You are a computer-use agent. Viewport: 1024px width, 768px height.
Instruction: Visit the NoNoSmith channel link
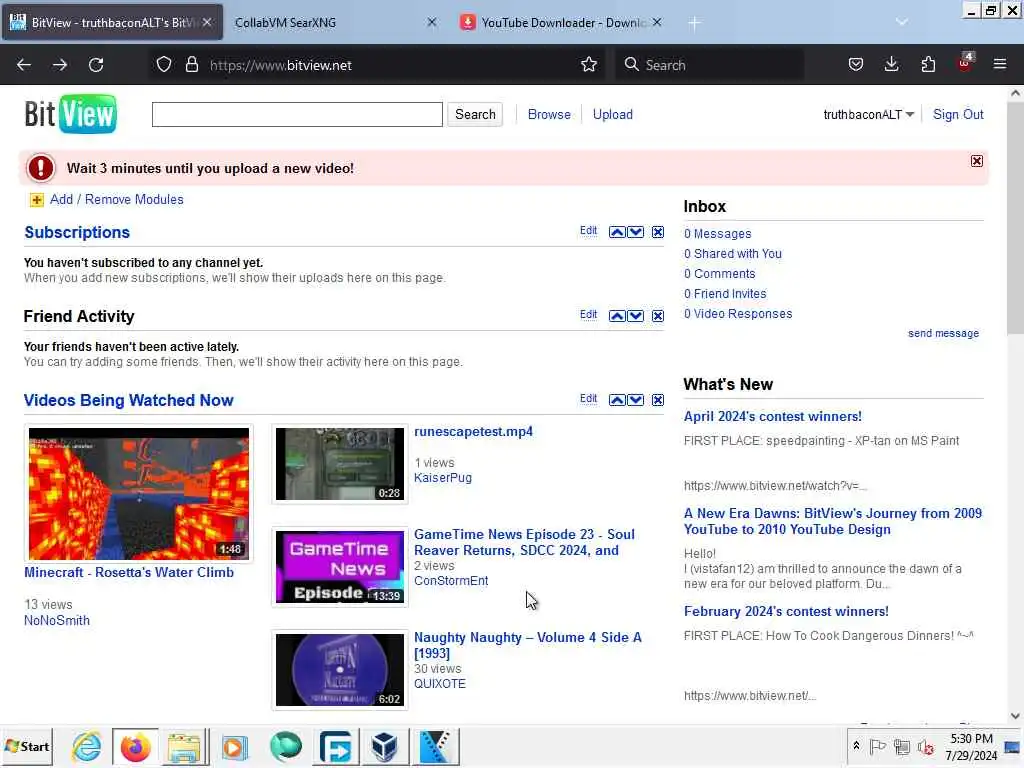coord(57,620)
